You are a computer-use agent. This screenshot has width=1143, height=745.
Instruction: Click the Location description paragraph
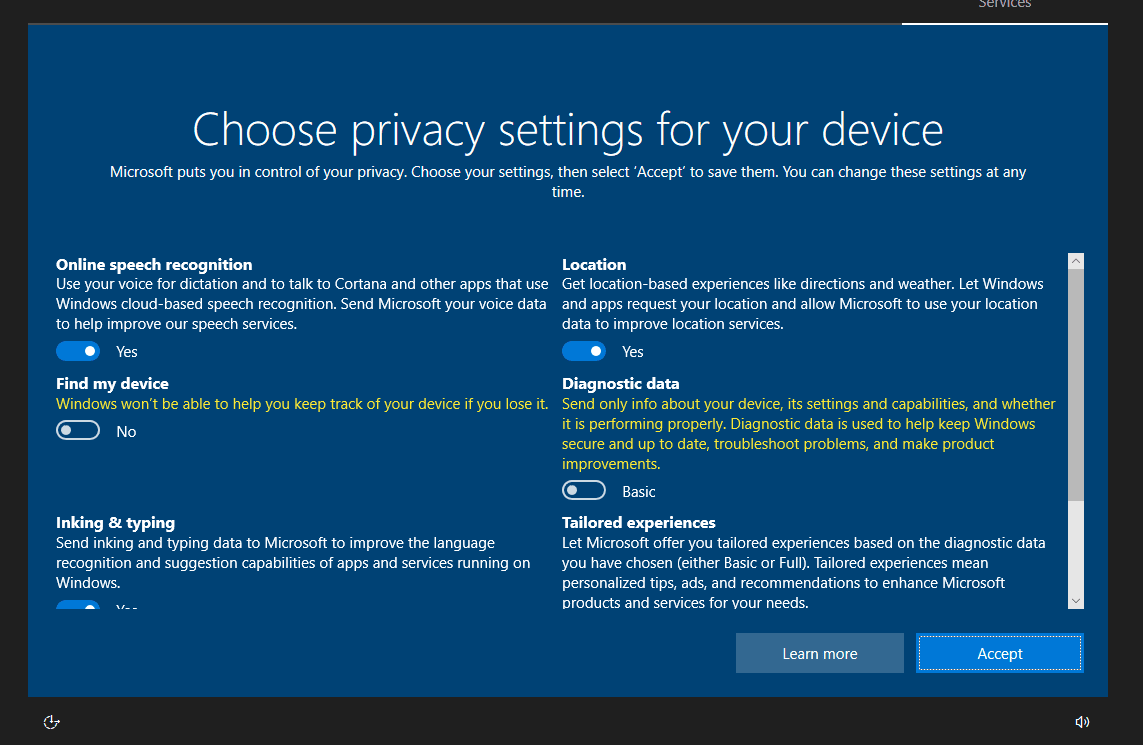(803, 304)
